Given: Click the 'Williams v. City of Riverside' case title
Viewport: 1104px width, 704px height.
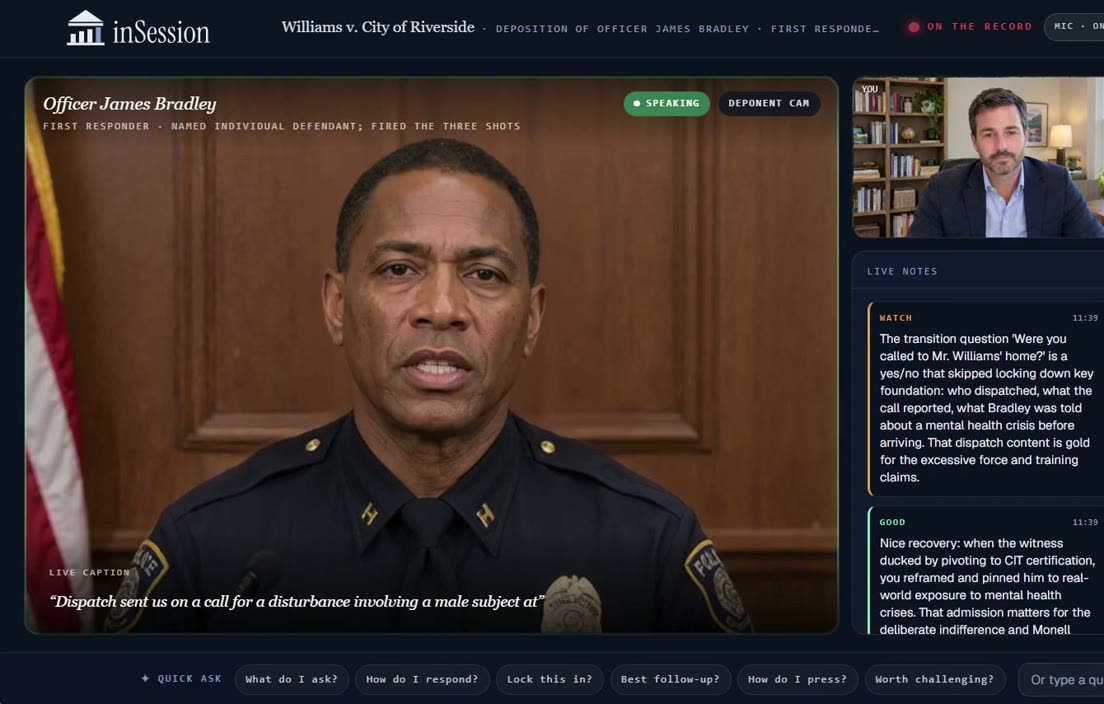Looking at the screenshot, I should coord(378,27).
